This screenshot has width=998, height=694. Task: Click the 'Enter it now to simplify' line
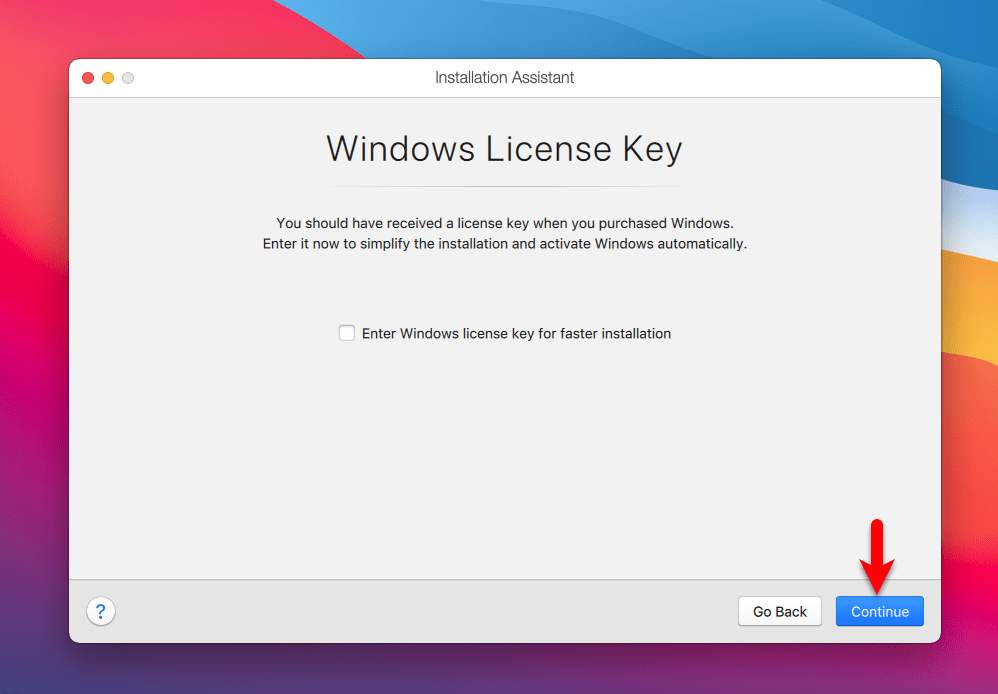tap(505, 244)
